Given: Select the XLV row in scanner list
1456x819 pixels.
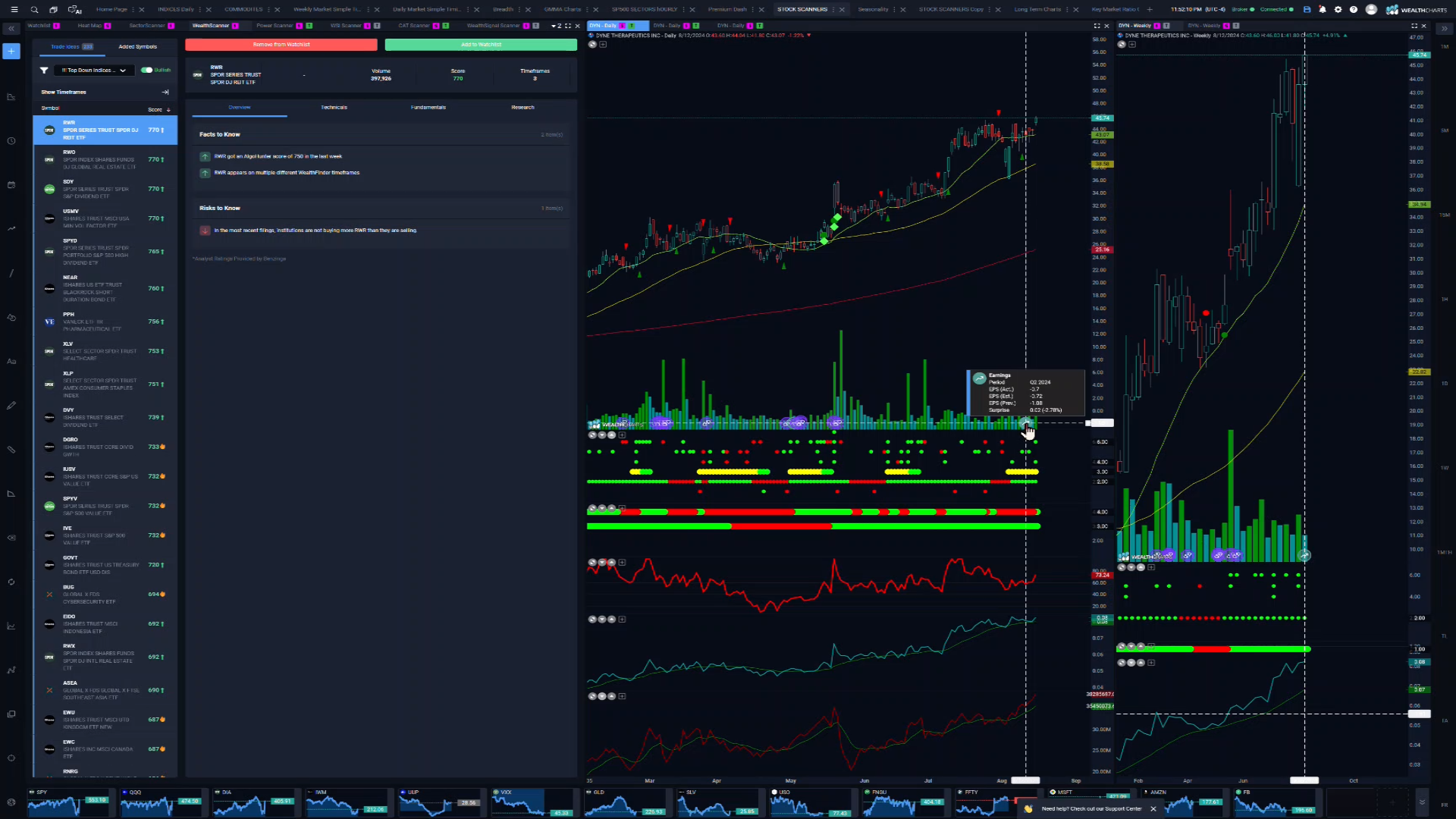Looking at the screenshot, I should [105, 351].
